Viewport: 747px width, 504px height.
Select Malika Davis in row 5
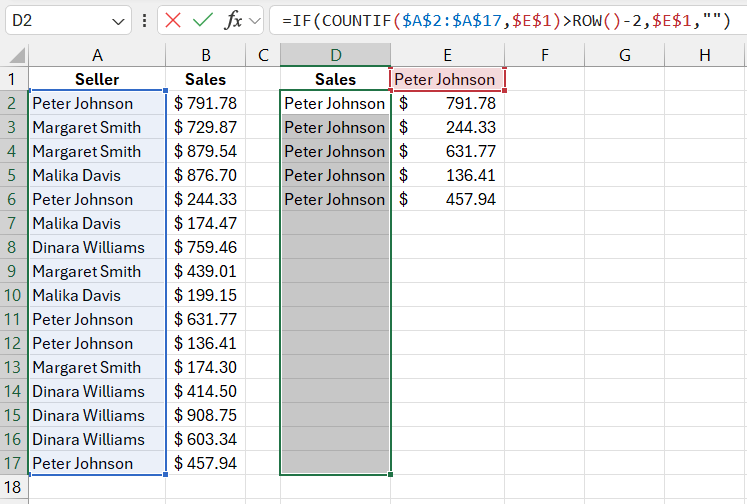click(97, 175)
